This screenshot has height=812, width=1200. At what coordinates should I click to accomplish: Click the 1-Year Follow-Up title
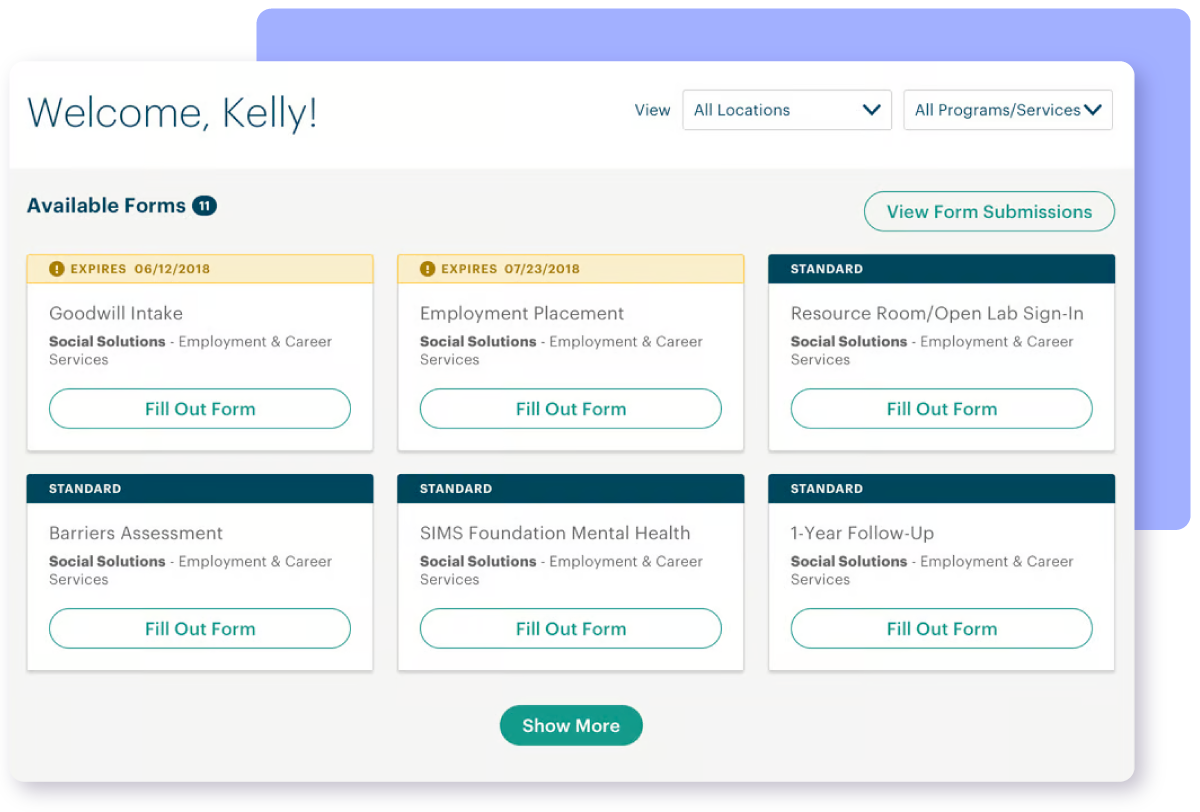pos(862,533)
